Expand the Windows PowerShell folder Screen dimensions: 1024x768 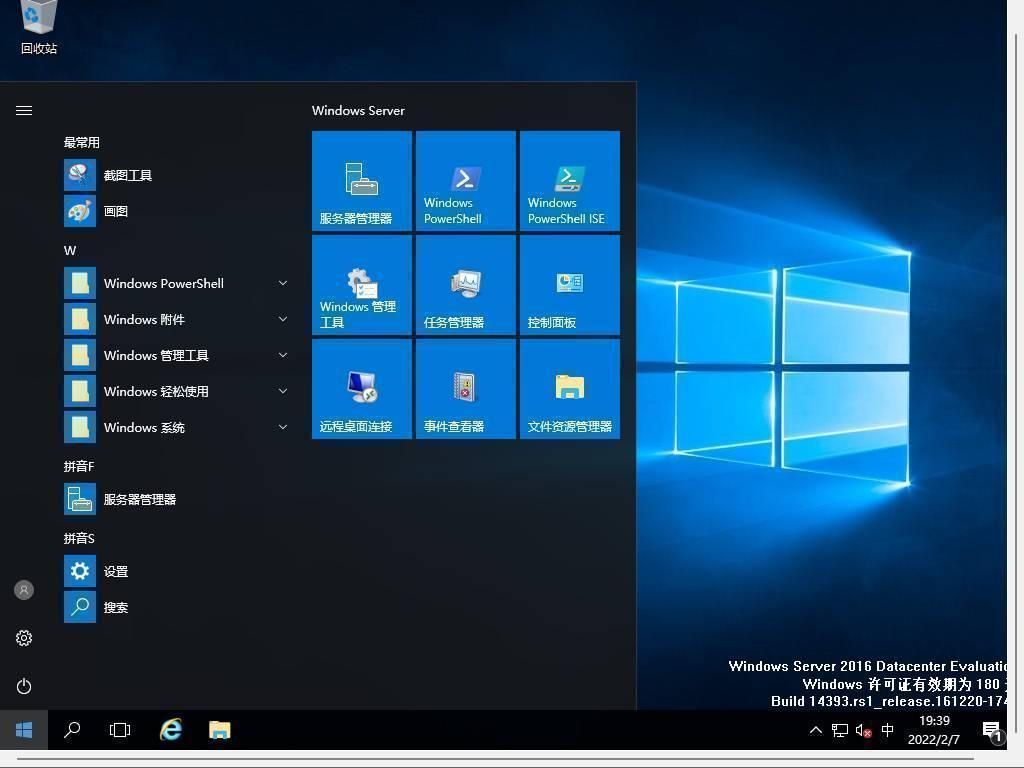coord(176,283)
